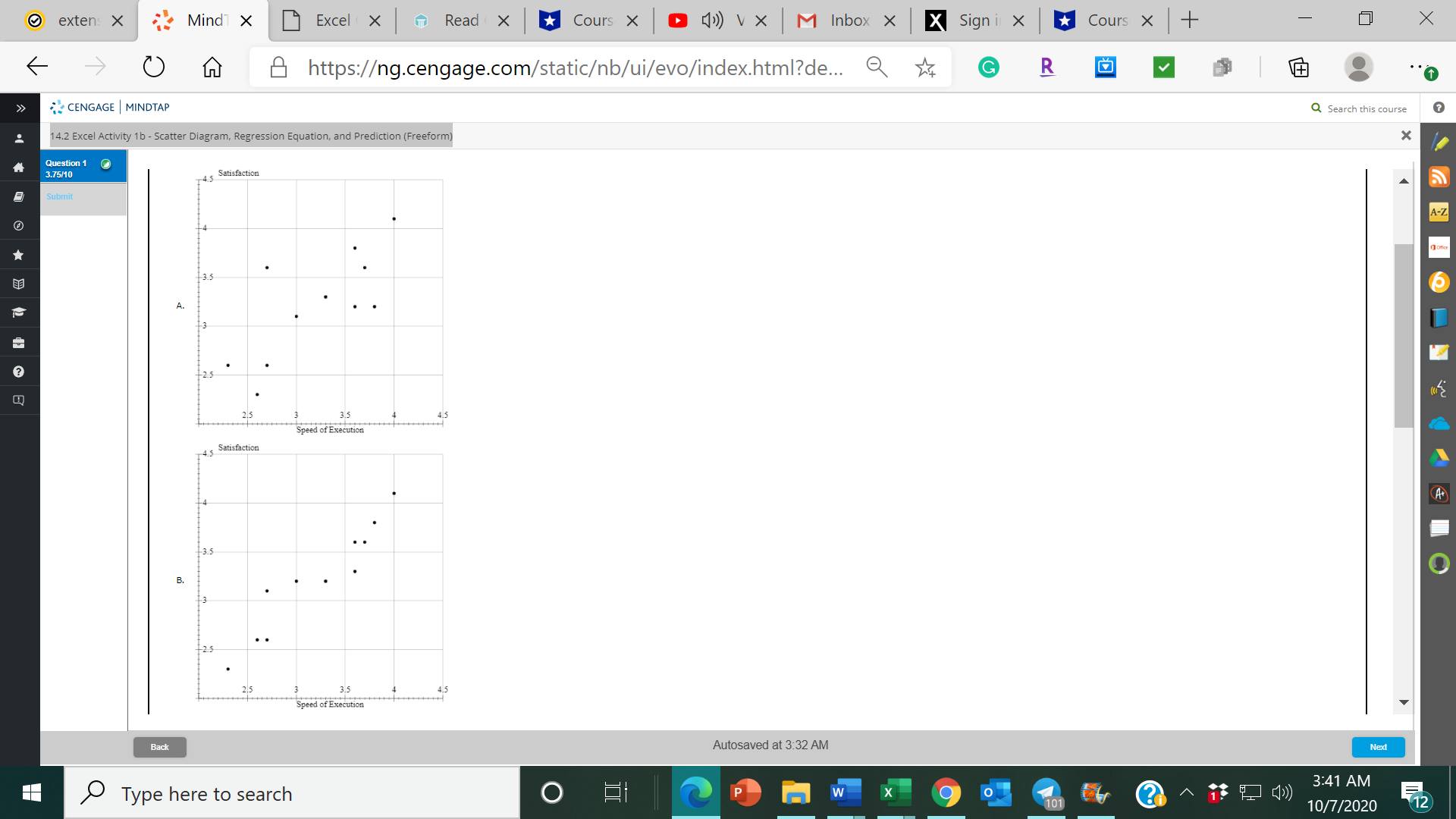
Task: Open the ReadSpeaker text-to-speech tool
Action: click(1439, 388)
